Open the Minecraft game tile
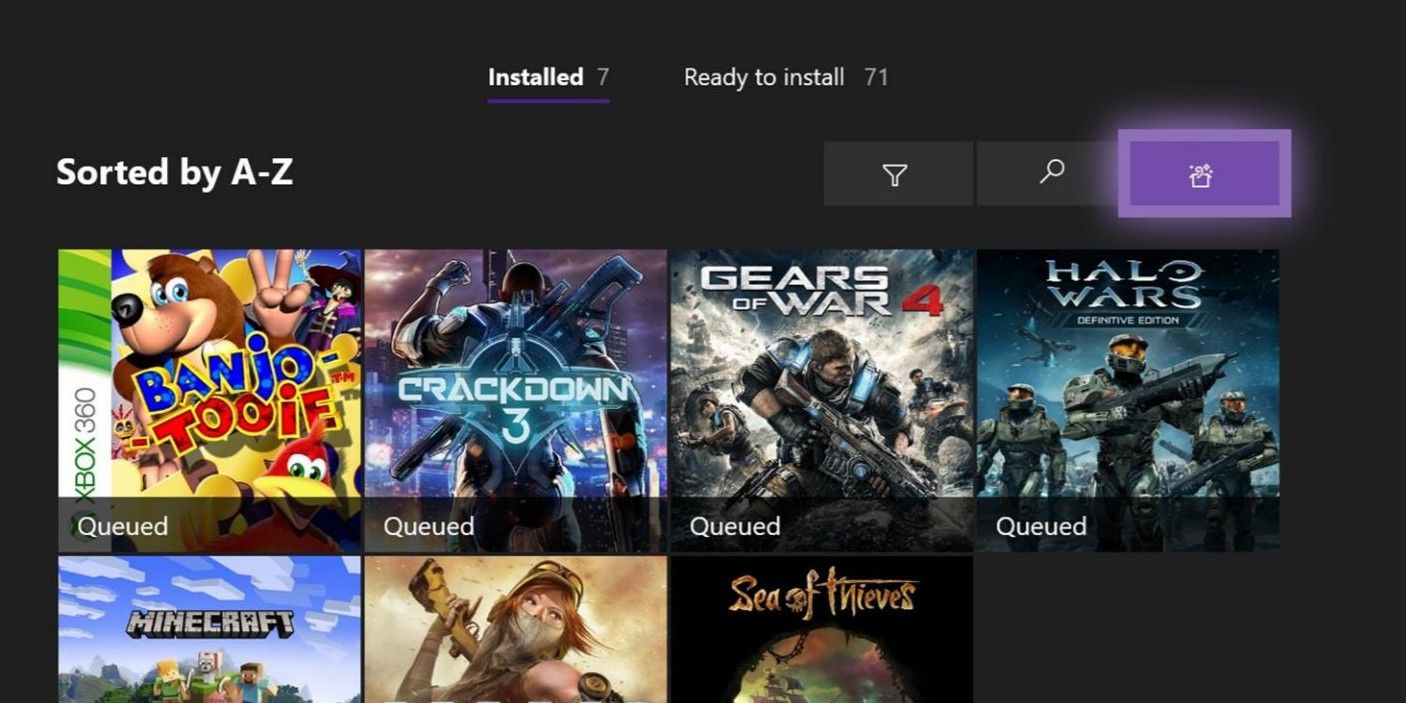Image resolution: width=1406 pixels, height=703 pixels. (209, 630)
